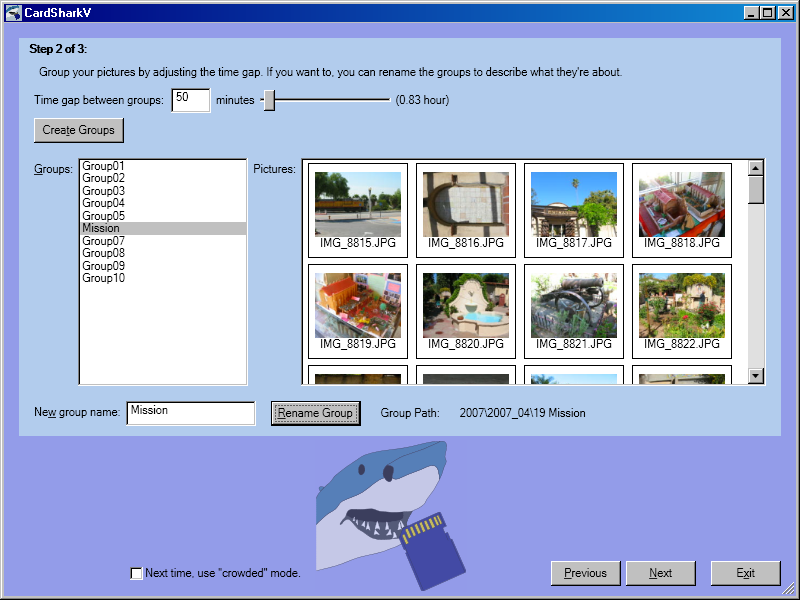Select Group04 in the Groups list
This screenshot has height=600, width=800.
(163, 203)
